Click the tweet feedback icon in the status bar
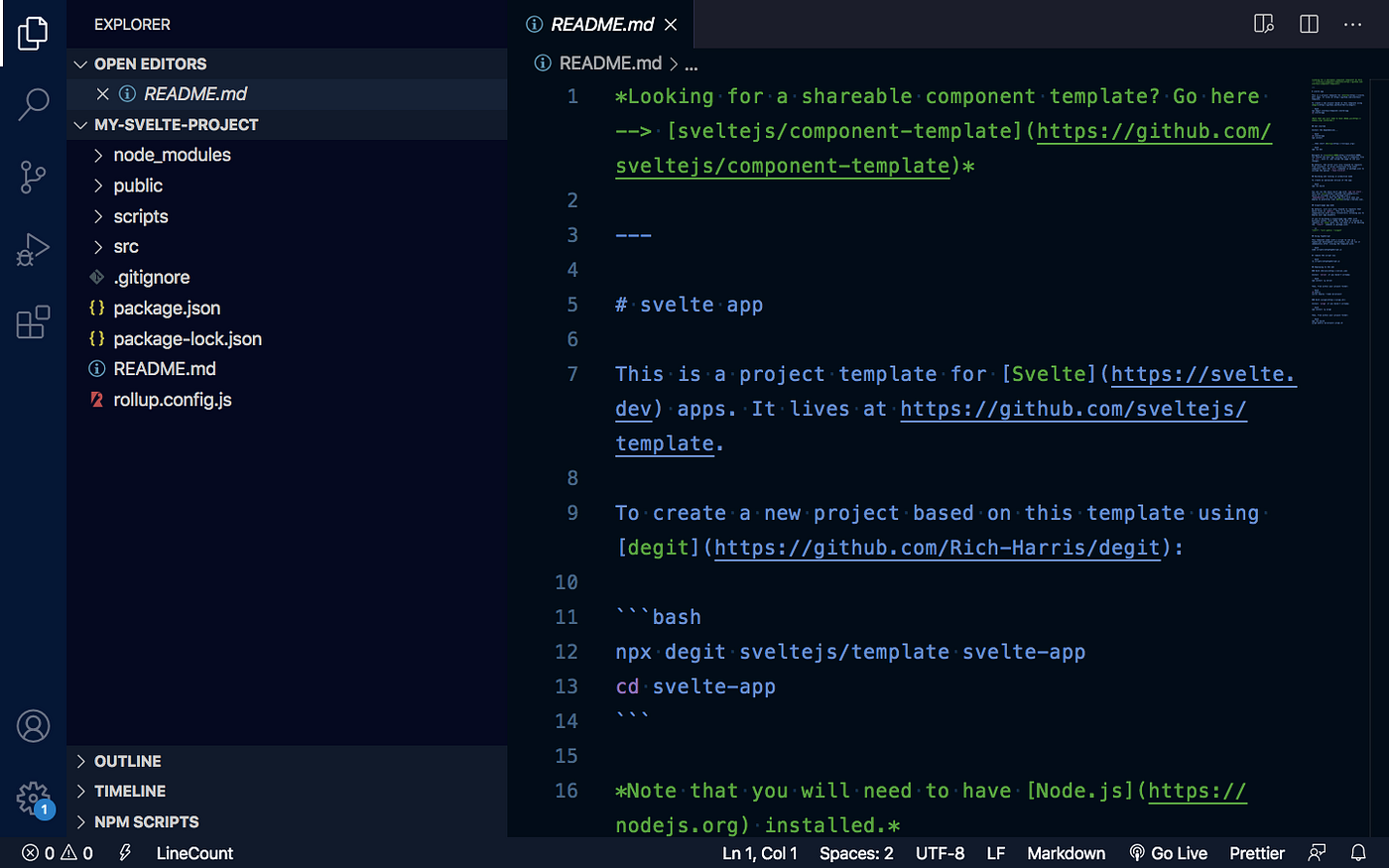This screenshot has width=1389, height=868. pos(1318,853)
